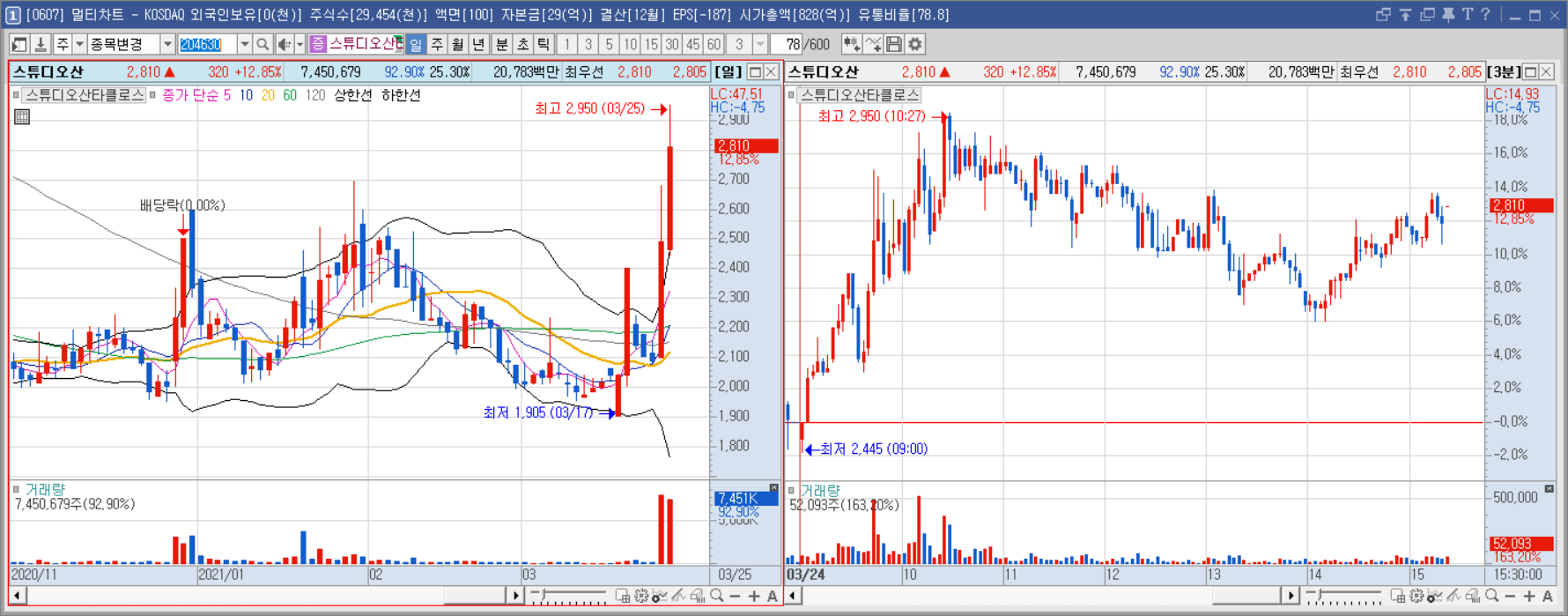Open the 종목변경 dropdown
The width and height of the screenshot is (1568, 616).
point(167,44)
